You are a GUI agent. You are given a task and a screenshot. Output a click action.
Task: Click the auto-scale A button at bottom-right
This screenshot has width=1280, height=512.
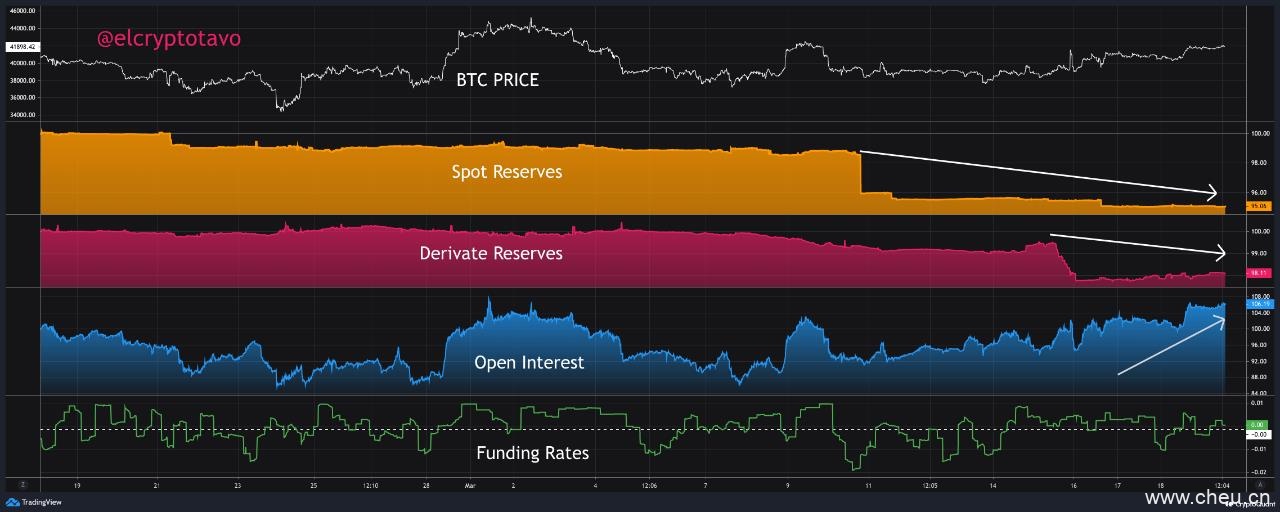click(1260, 484)
